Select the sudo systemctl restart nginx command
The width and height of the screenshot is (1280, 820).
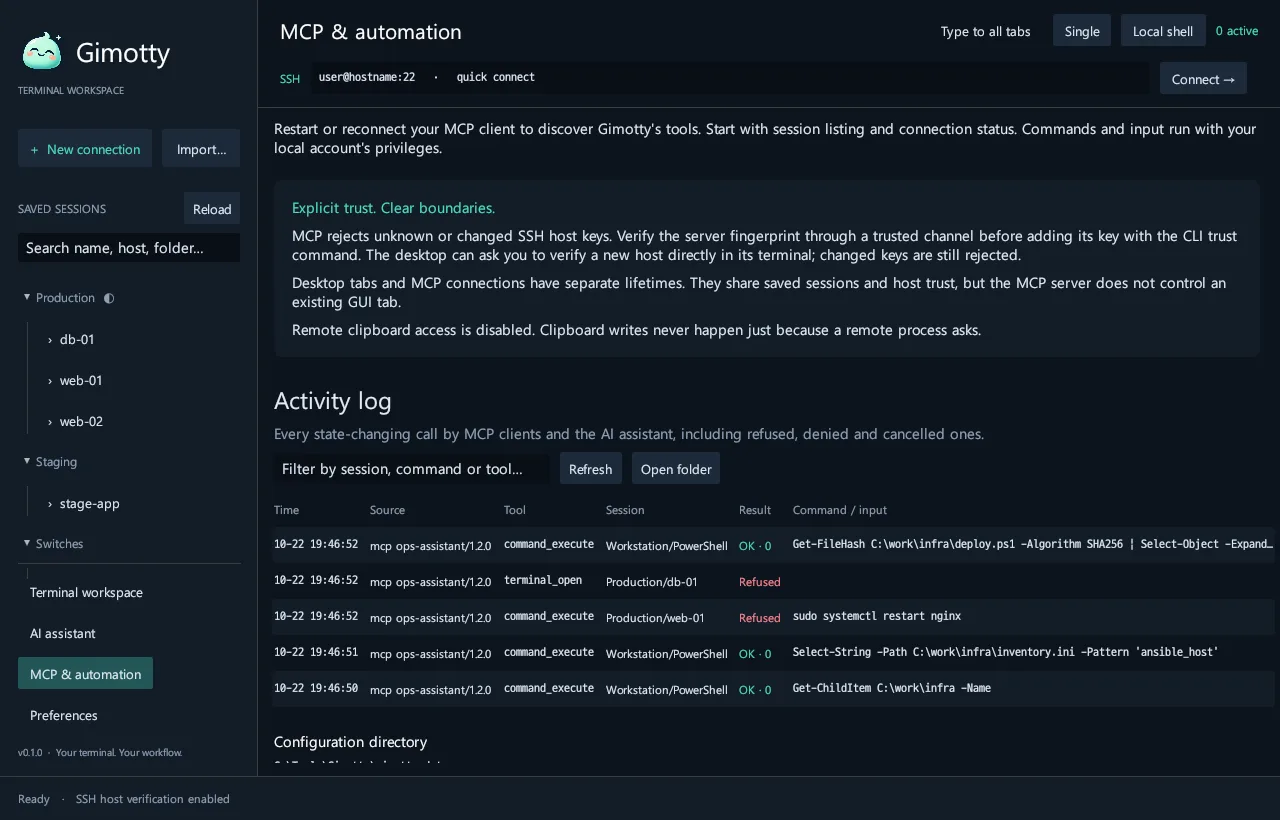(877, 617)
